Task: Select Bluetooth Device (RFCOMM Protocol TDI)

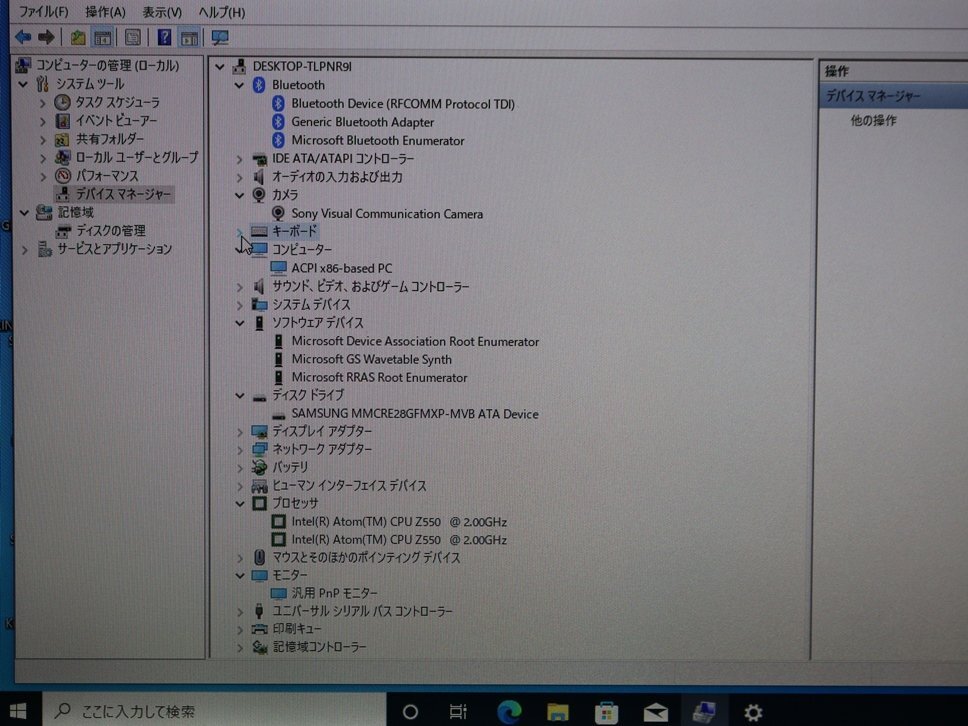Action: [403, 104]
